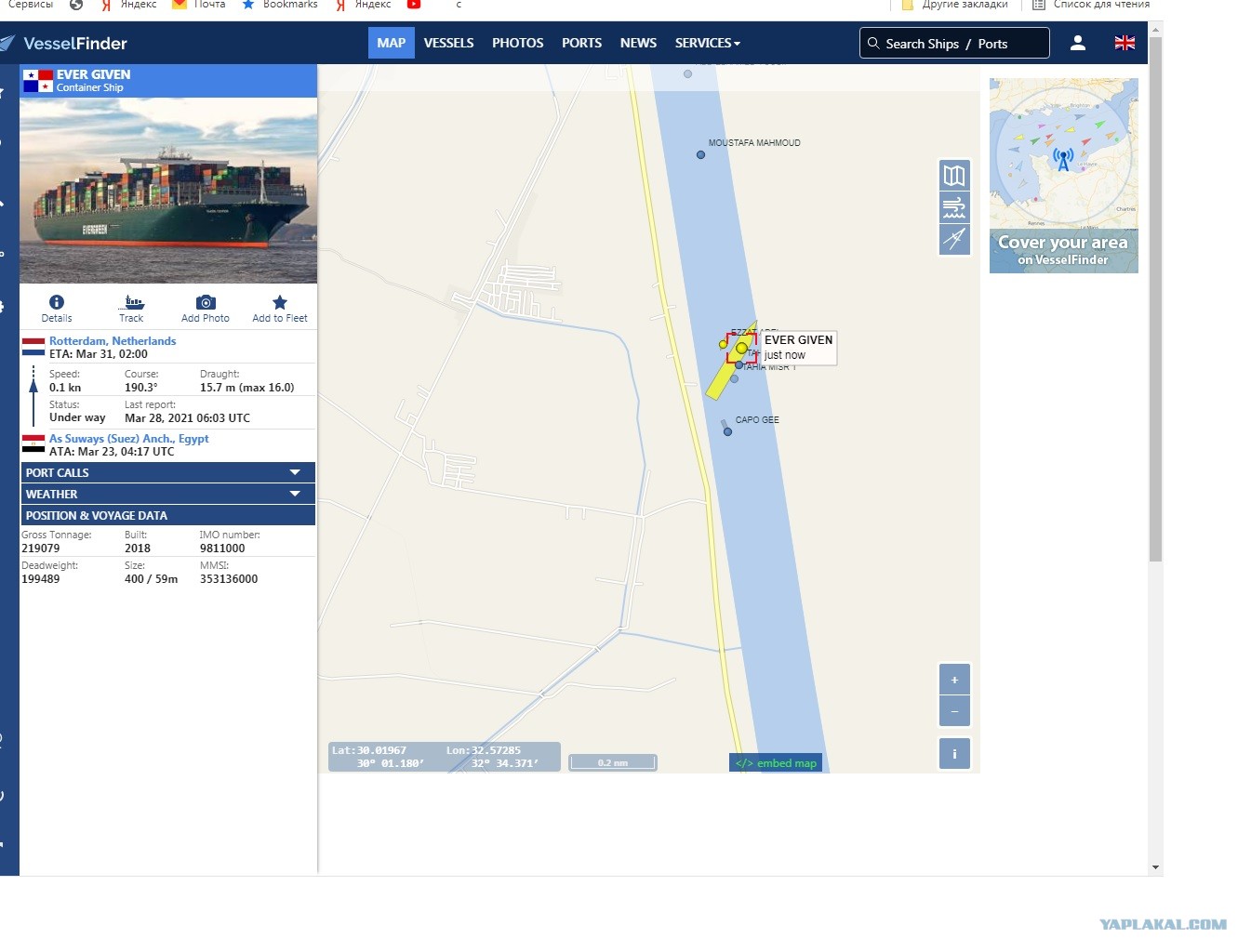Click the Panama flag beside EVER GIVEN
This screenshot has width=1251, height=952.
click(x=38, y=81)
